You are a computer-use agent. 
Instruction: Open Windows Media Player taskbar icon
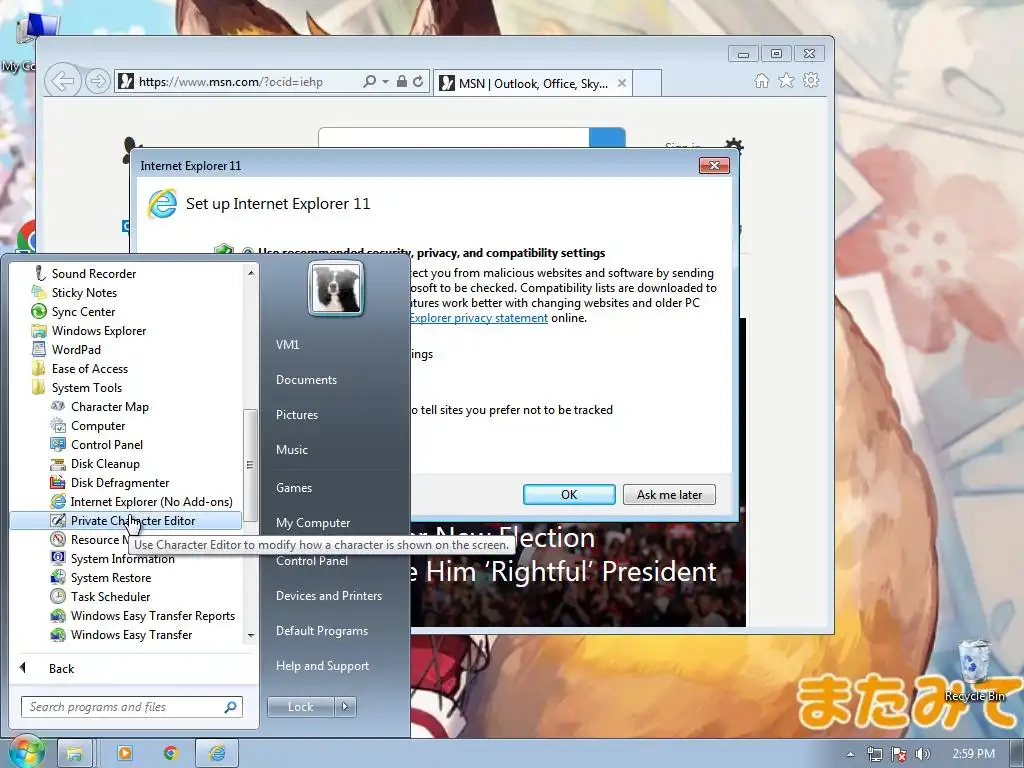[x=124, y=753]
